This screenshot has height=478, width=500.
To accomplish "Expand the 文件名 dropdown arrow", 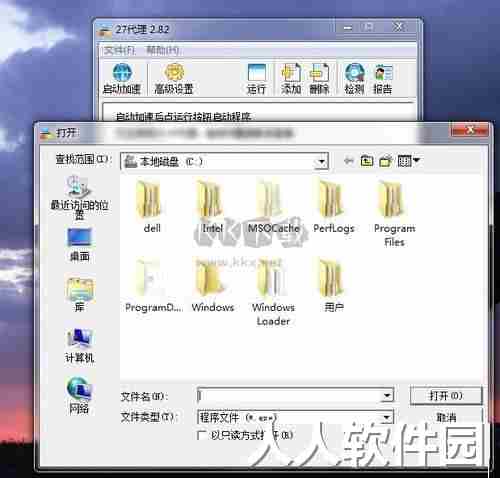I will click(387, 396).
